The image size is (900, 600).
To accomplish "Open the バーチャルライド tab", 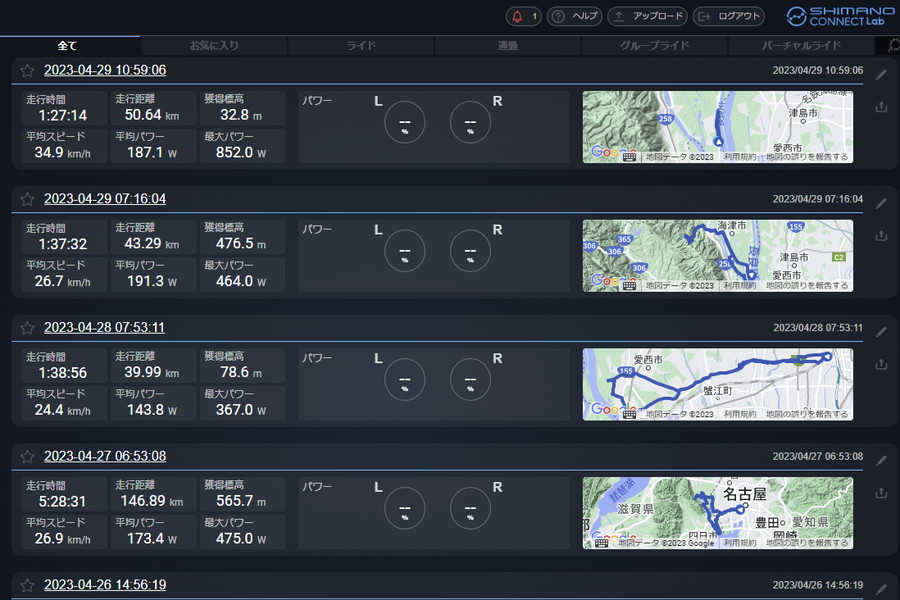I will [x=800, y=46].
